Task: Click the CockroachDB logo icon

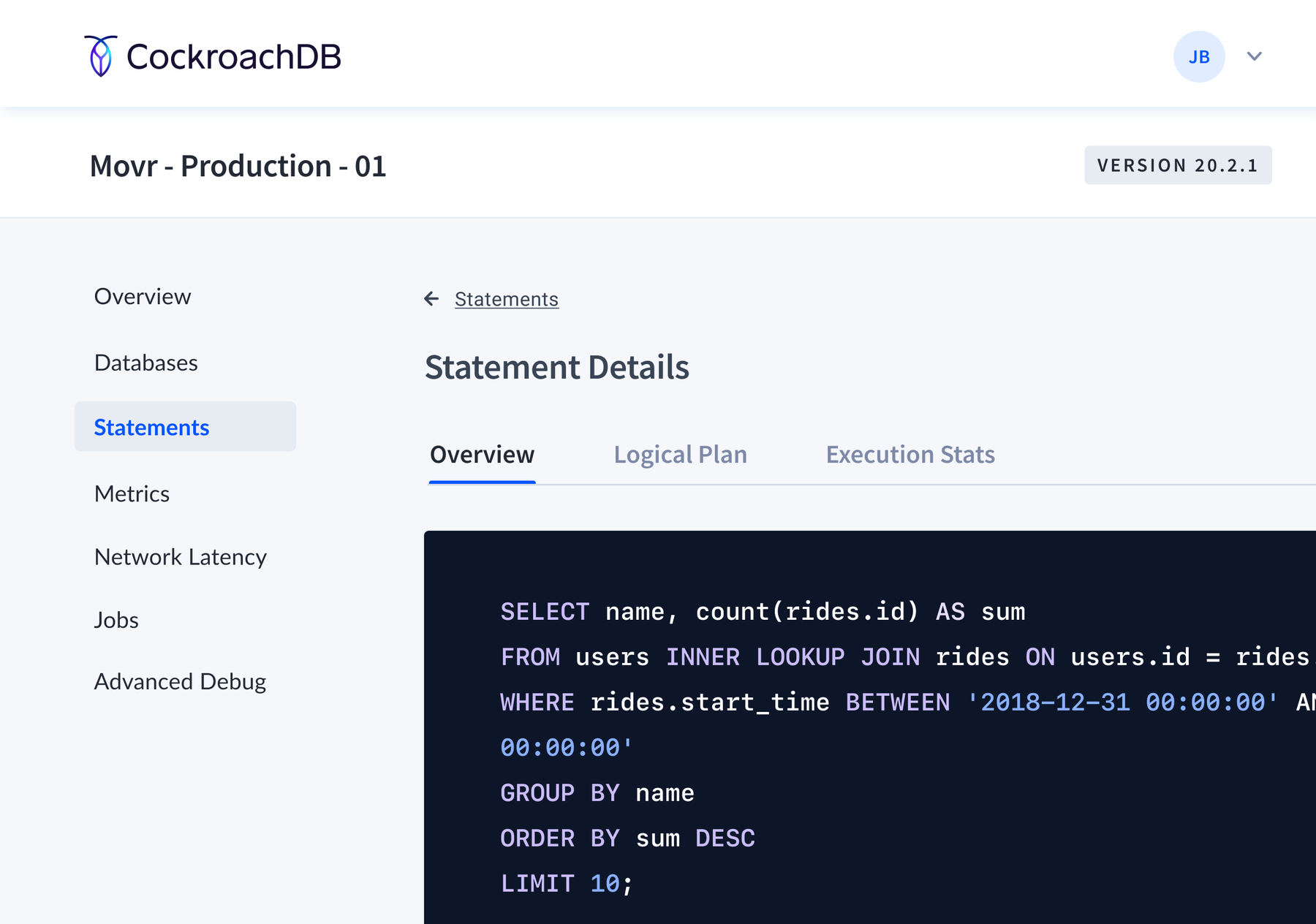Action: click(x=101, y=56)
